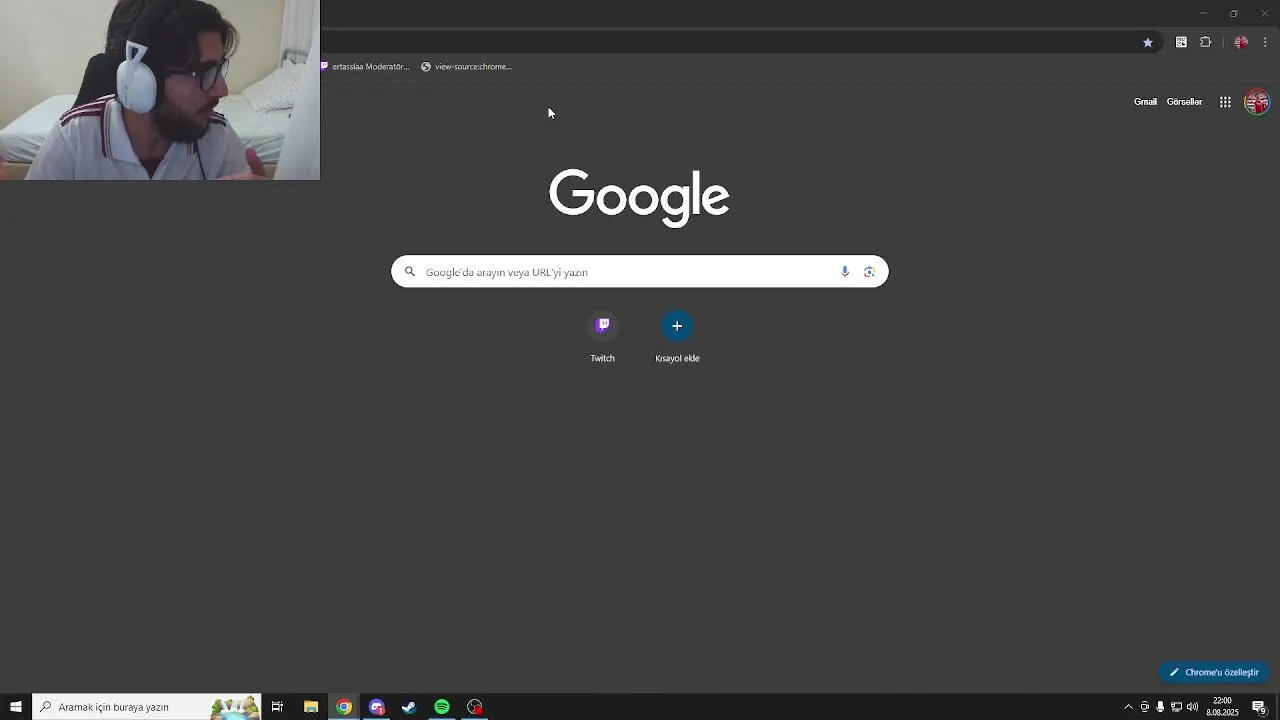Click into the Google search box
This screenshot has height=720, width=1280.
639,272
